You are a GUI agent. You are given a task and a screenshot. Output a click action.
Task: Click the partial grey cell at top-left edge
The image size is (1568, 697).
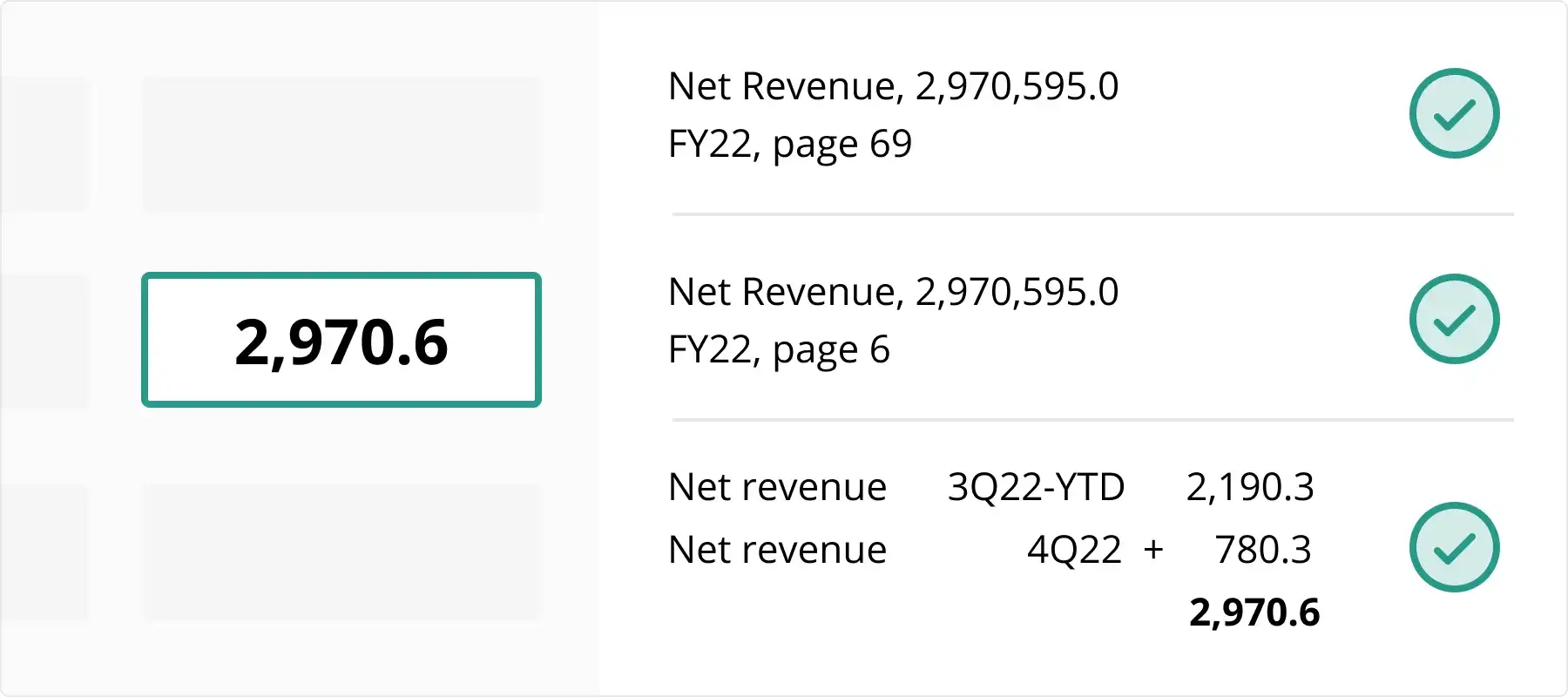44,145
